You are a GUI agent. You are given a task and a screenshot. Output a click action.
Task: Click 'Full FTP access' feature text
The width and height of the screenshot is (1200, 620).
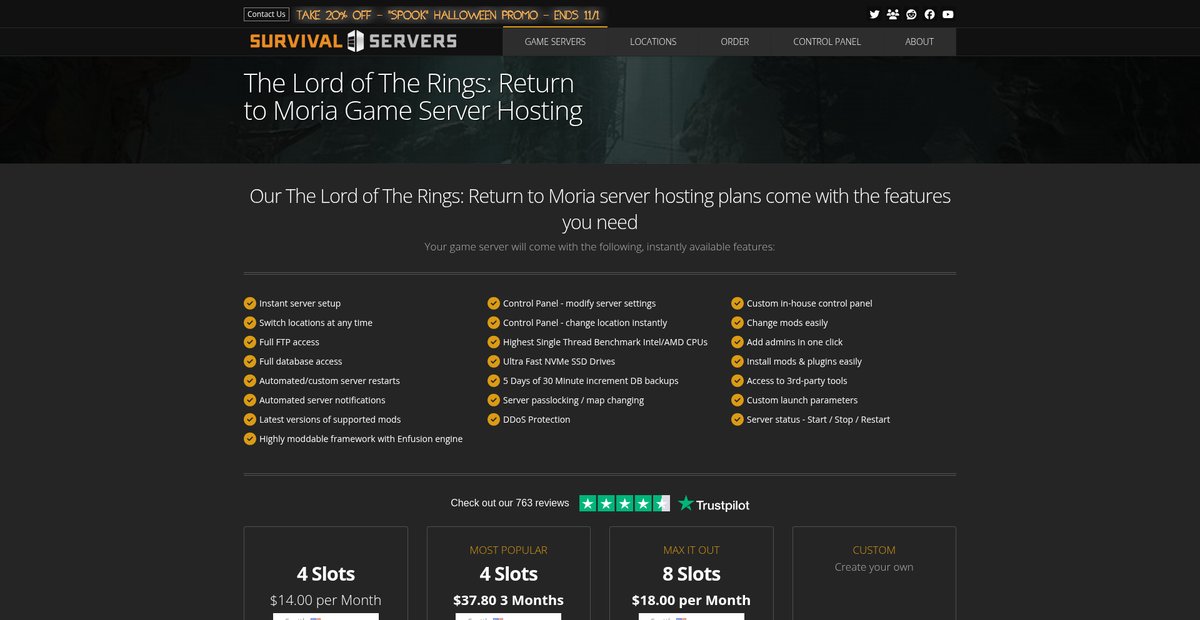(x=289, y=342)
